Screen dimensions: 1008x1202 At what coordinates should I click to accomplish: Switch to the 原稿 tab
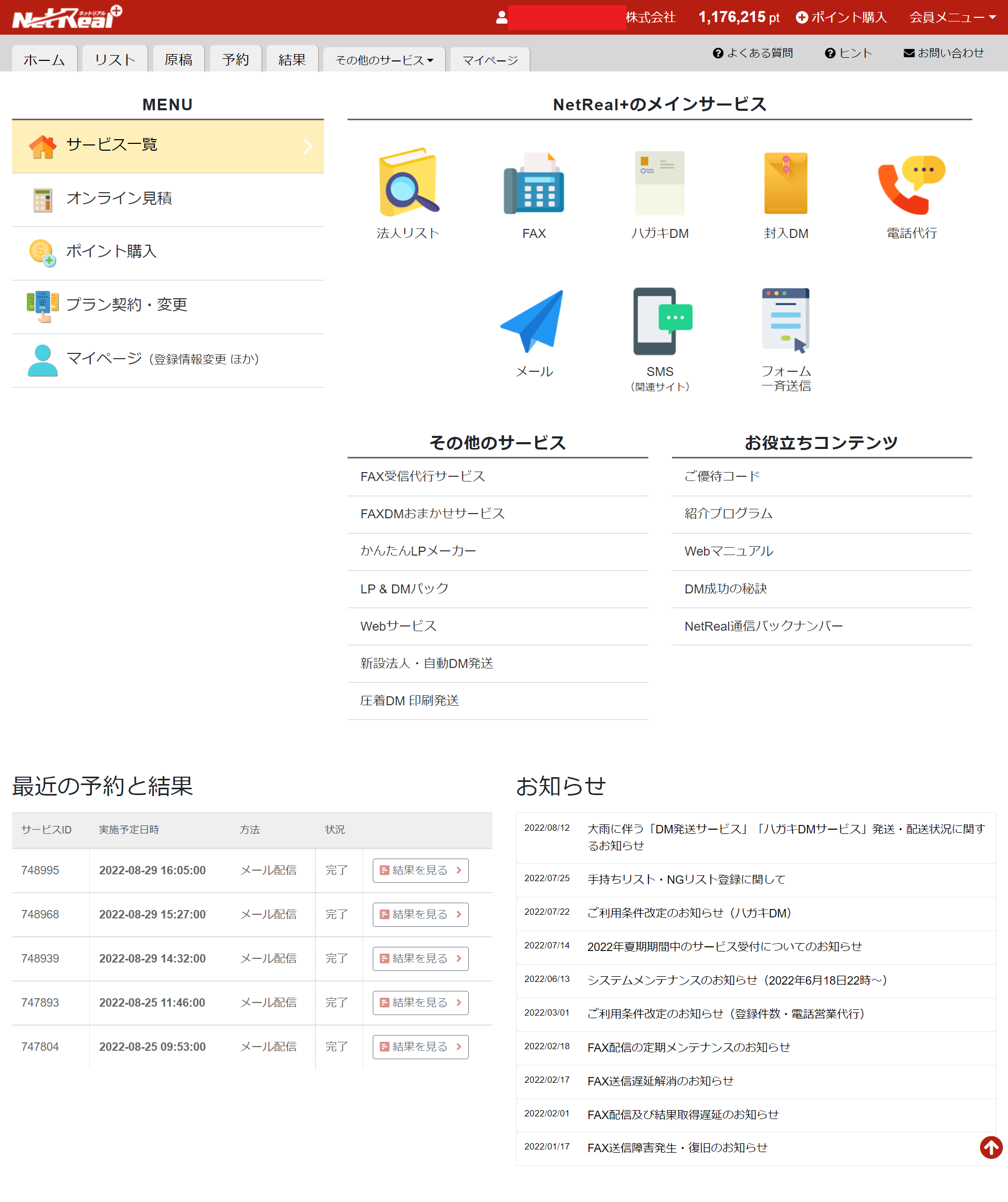tap(178, 59)
